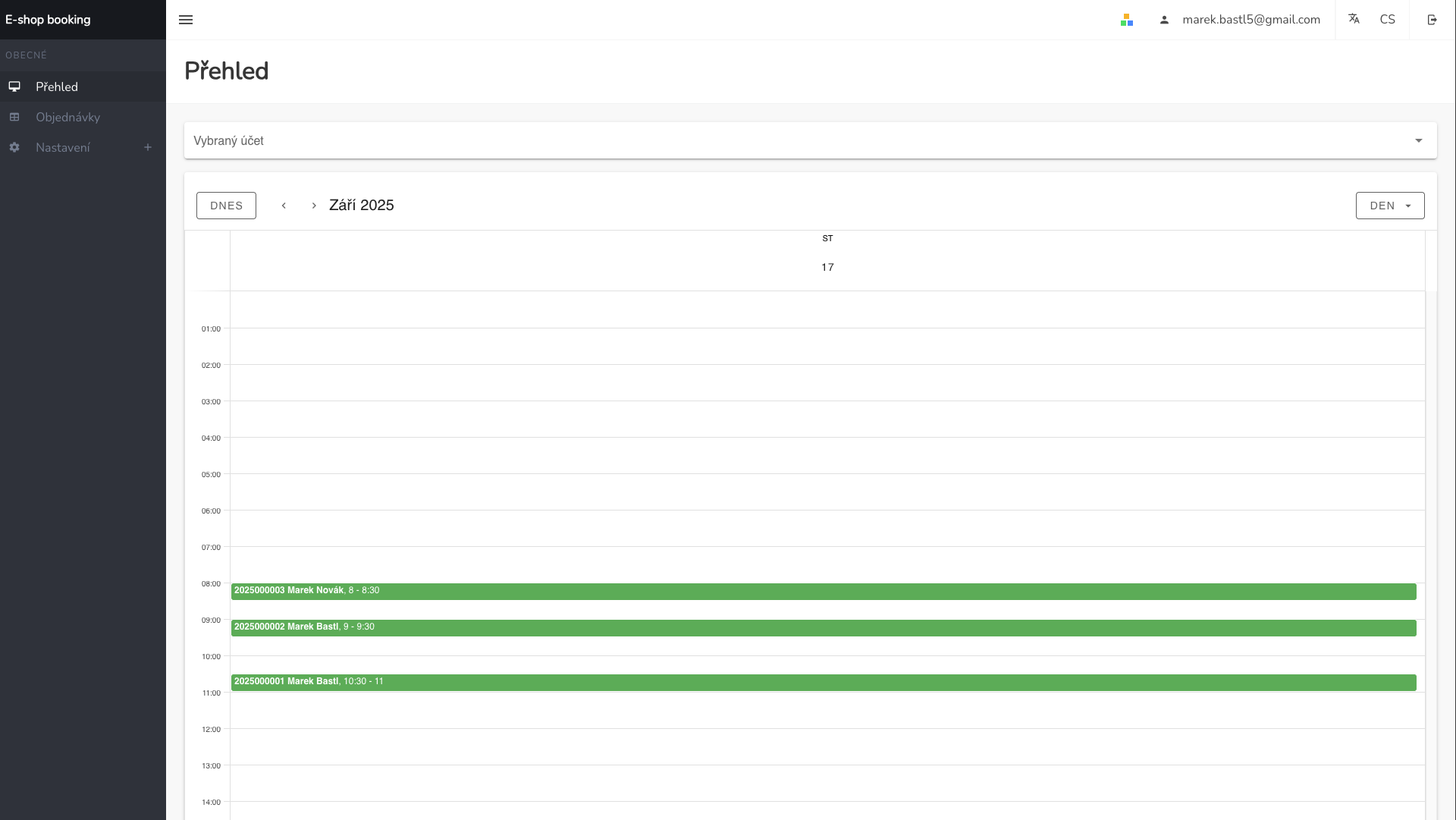
Task: Select Přehled in sidebar menu
Action: [57, 86]
